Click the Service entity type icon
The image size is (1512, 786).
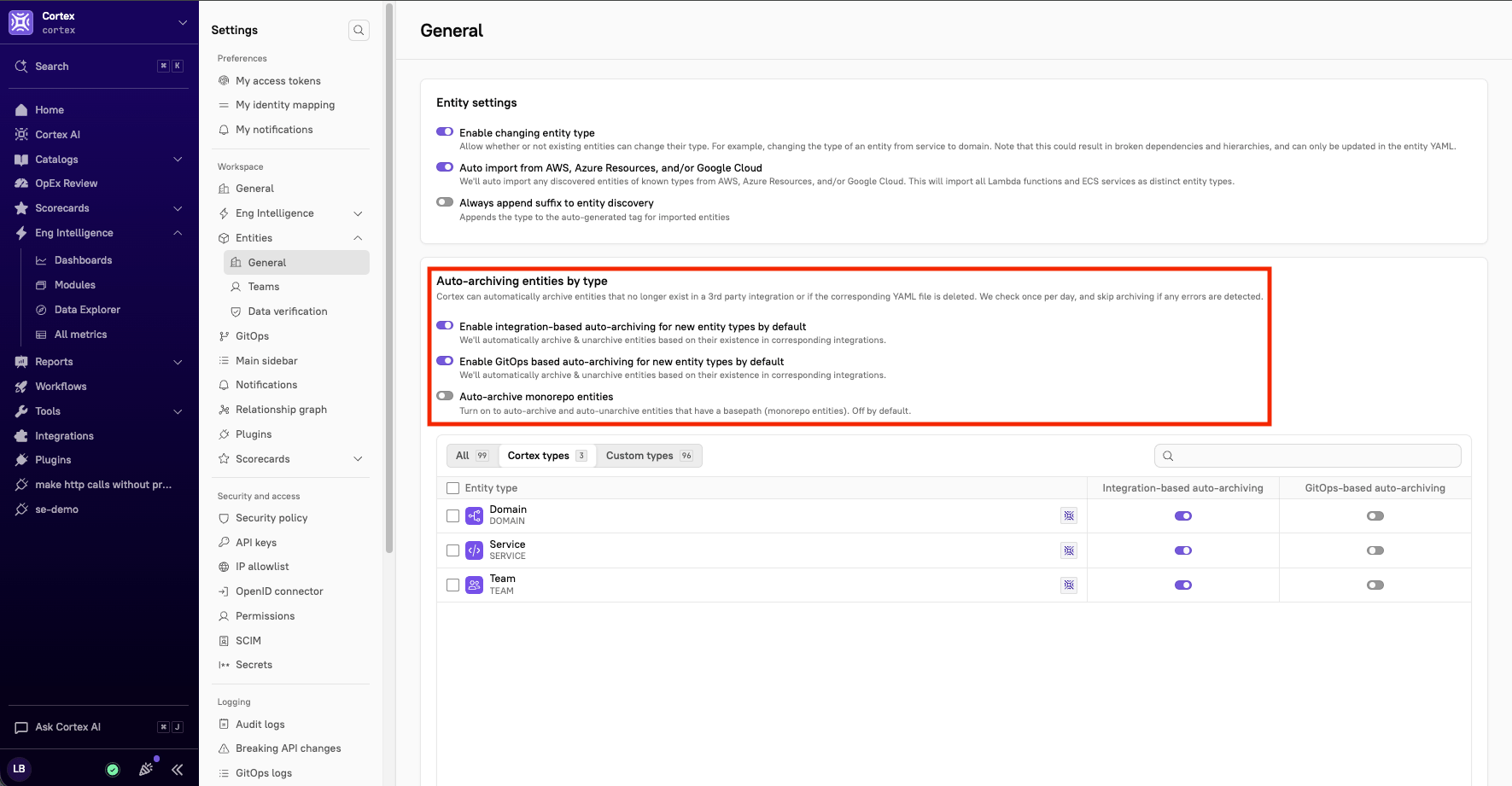pyautogui.click(x=474, y=550)
